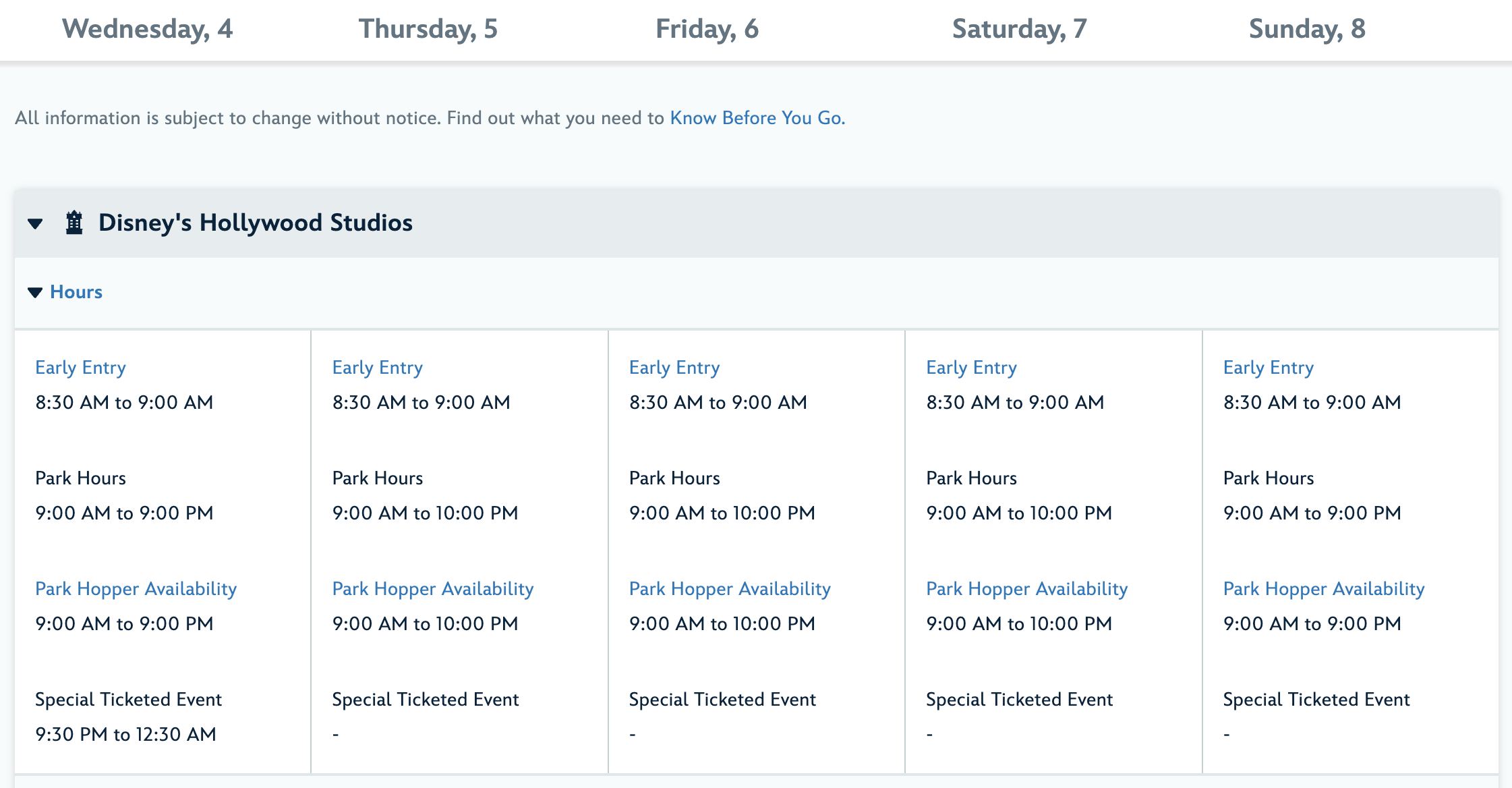Open Sunday's Park Hopper Availability link
Screen dimensions: 1512x788
pyautogui.click(x=1324, y=589)
